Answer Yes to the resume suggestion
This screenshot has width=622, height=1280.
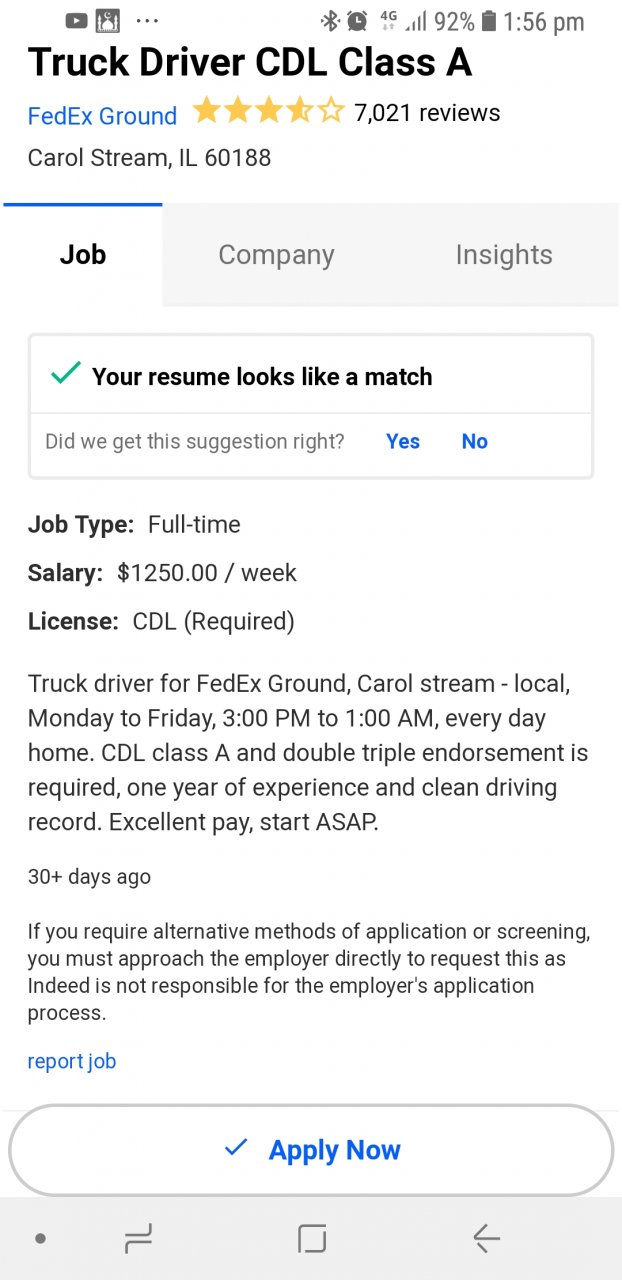(x=403, y=441)
